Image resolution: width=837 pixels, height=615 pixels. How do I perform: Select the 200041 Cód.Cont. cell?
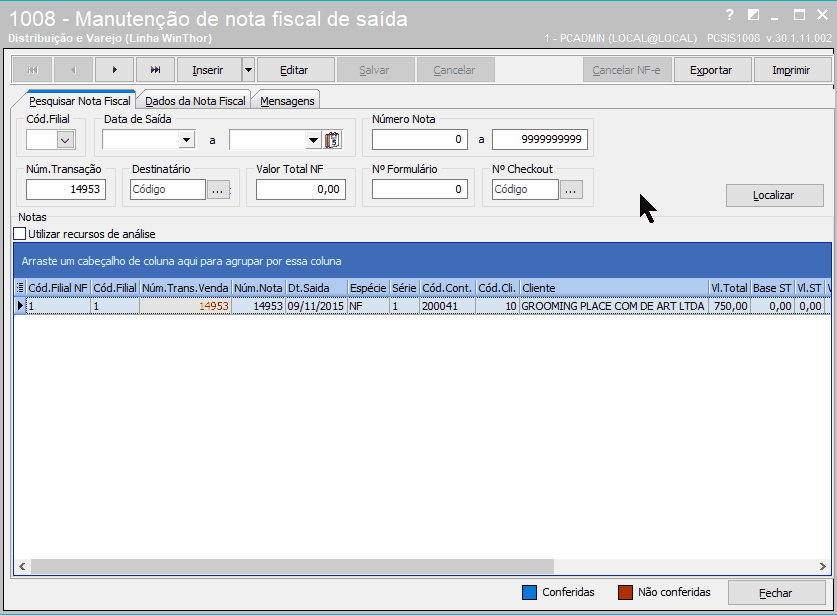coord(447,306)
